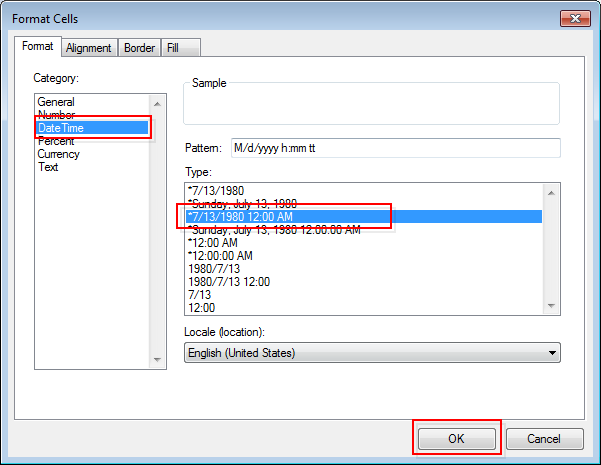This screenshot has width=601, height=465.
Task: Close the Format Cells dialog
Action: point(574,19)
